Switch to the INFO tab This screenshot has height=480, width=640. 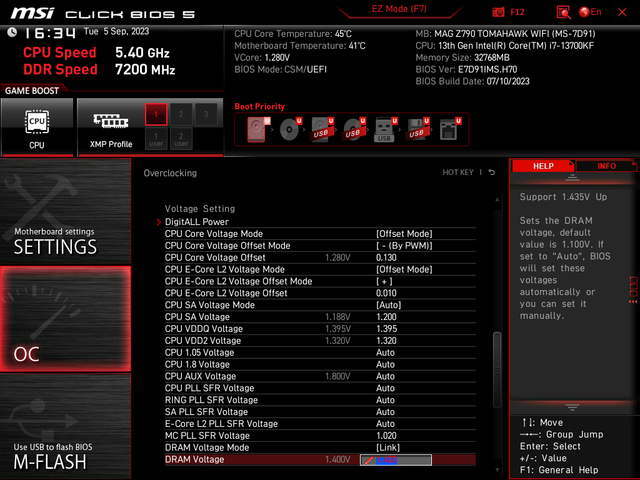606,166
